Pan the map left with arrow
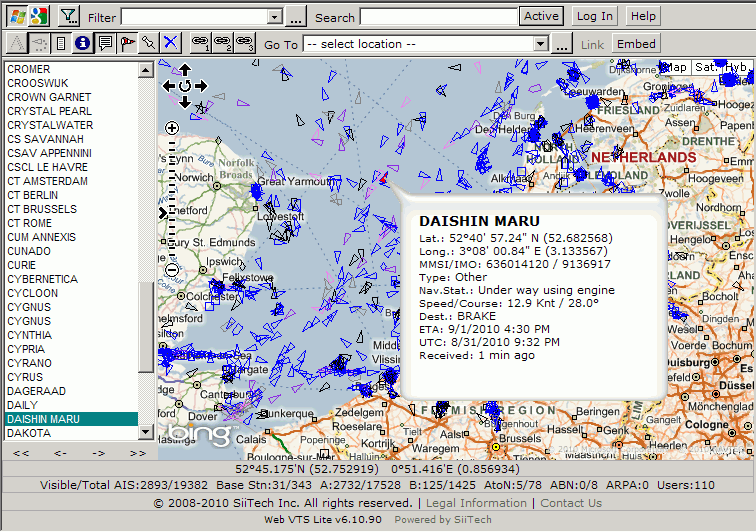Screen dimensions: 756x532 169,86
